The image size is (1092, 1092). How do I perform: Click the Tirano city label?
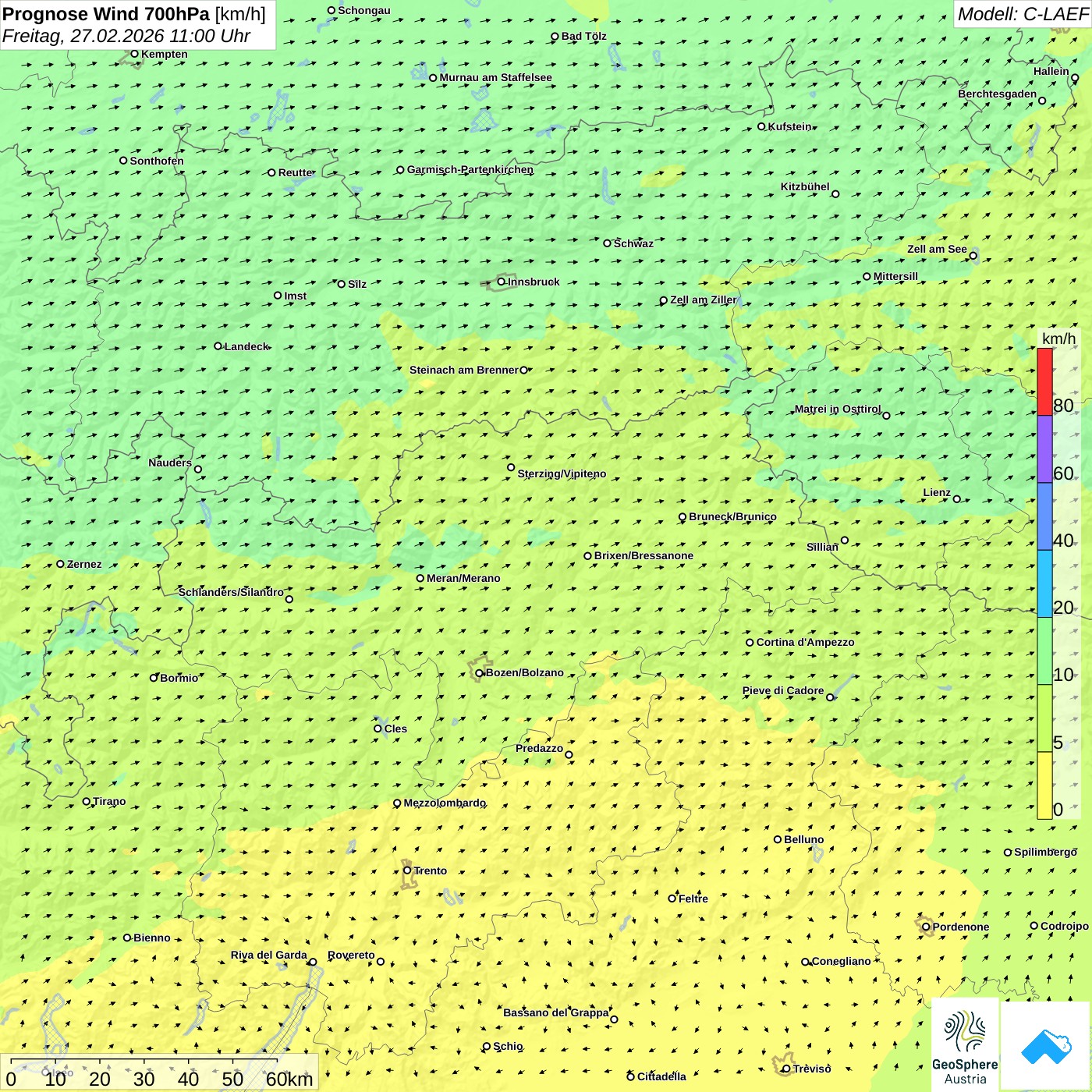[109, 801]
